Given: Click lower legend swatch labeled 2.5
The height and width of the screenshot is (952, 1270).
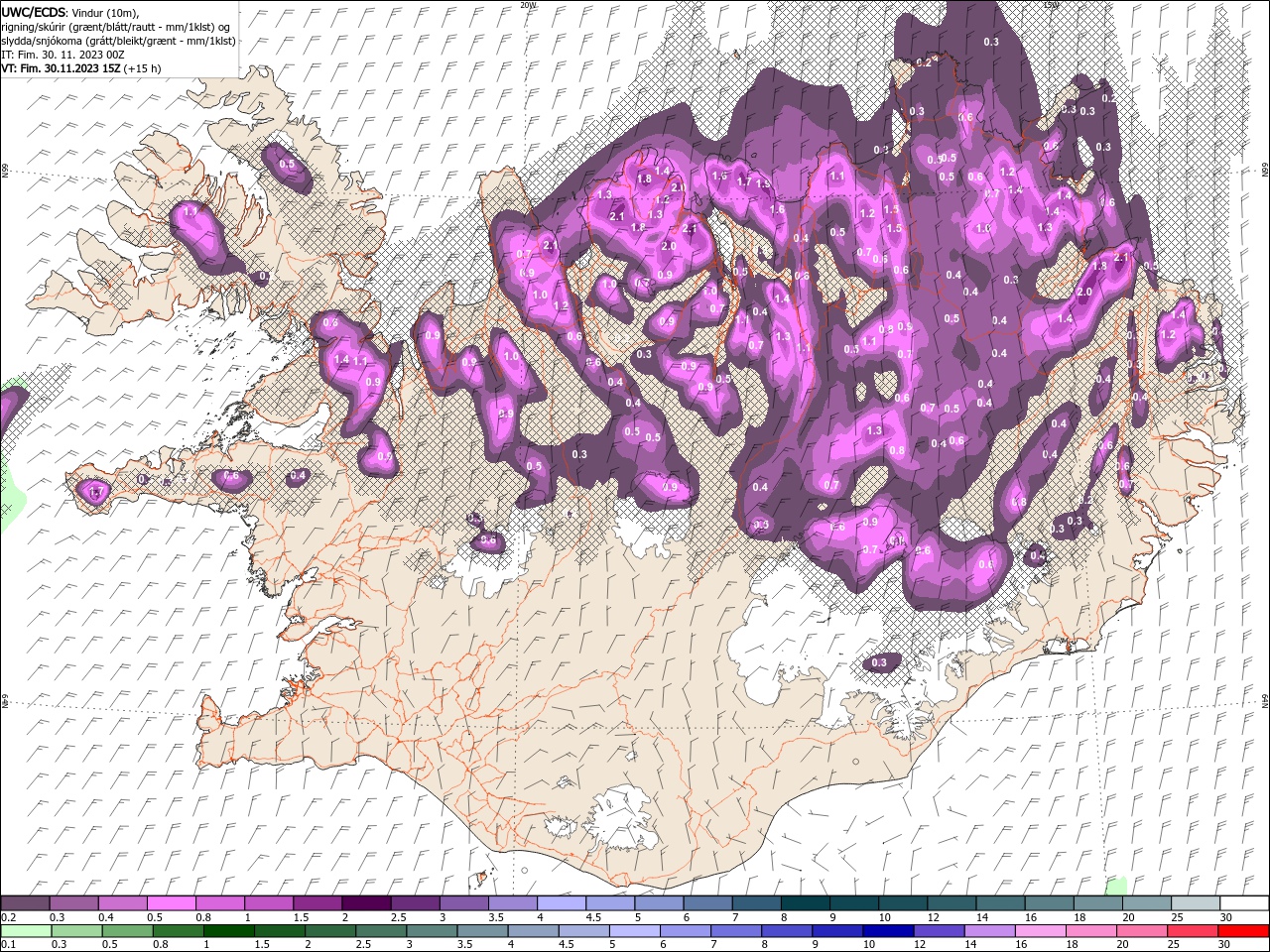Looking at the screenshot, I should tap(380, 931).
